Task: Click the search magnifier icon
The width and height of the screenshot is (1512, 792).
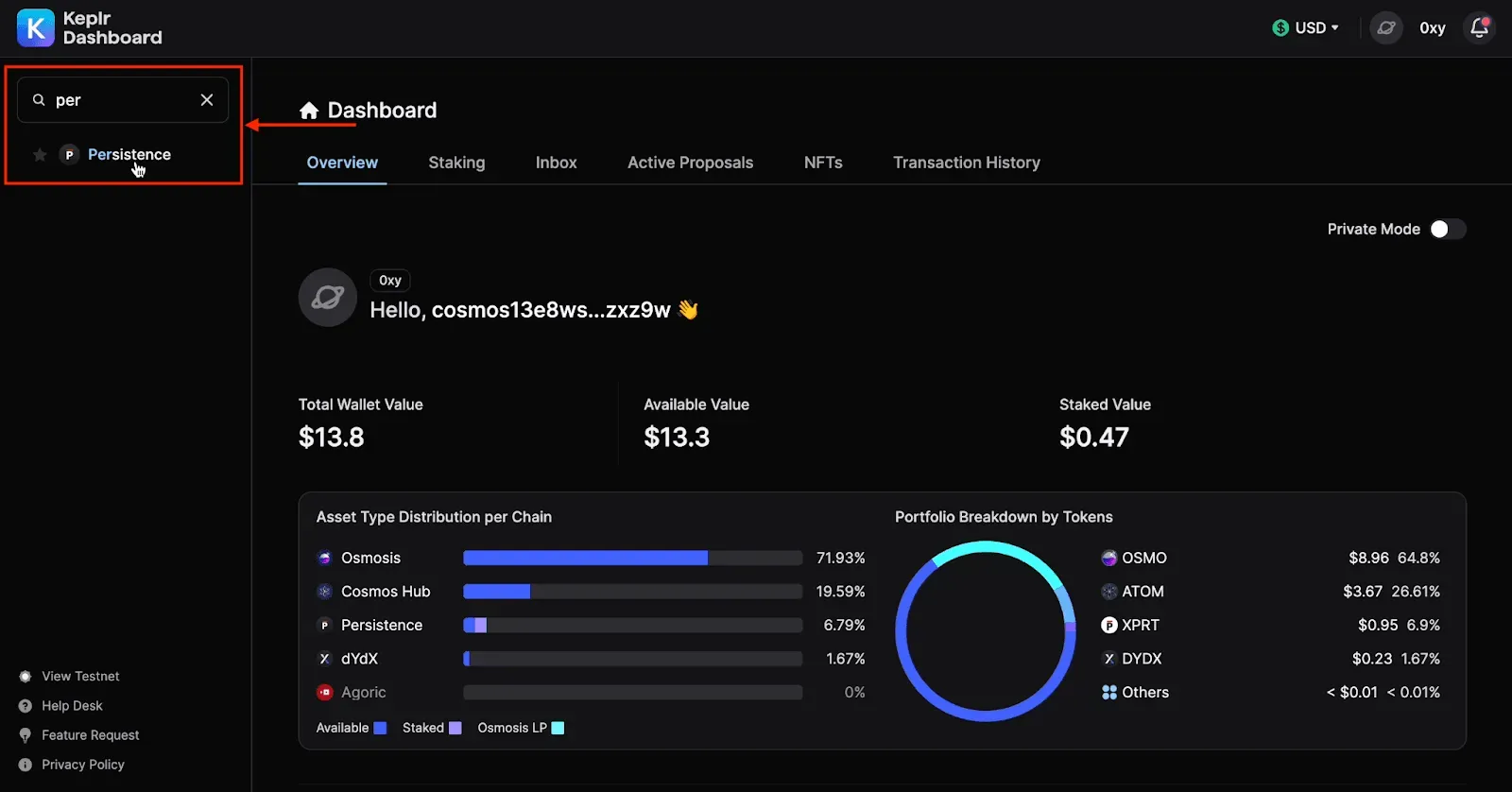Action: (x=39, y=100)
